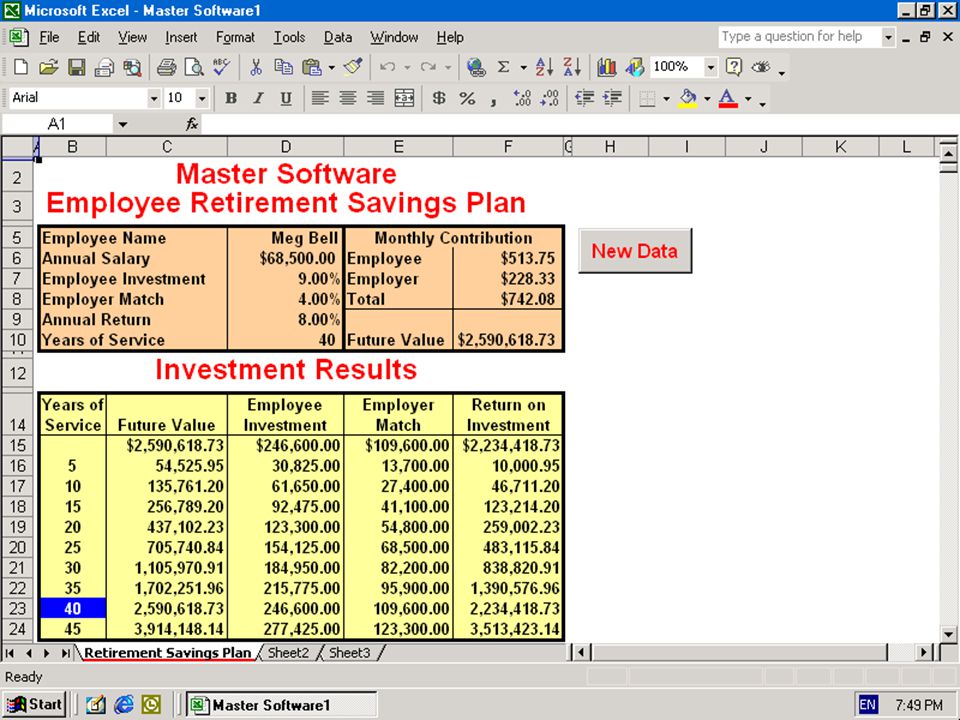Click the New Data button
Screen dimensions: 960x720
635,251
